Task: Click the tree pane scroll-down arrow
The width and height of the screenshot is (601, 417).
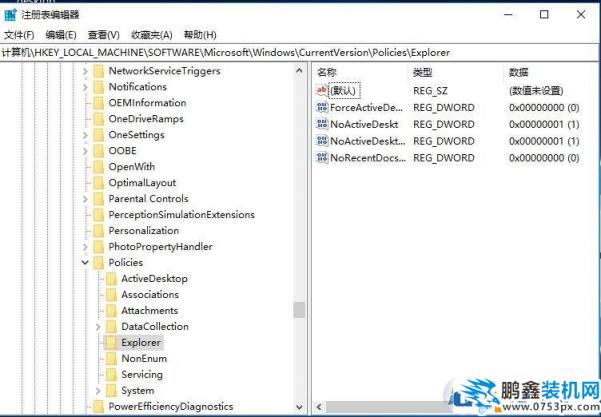Action: [299, 407]
